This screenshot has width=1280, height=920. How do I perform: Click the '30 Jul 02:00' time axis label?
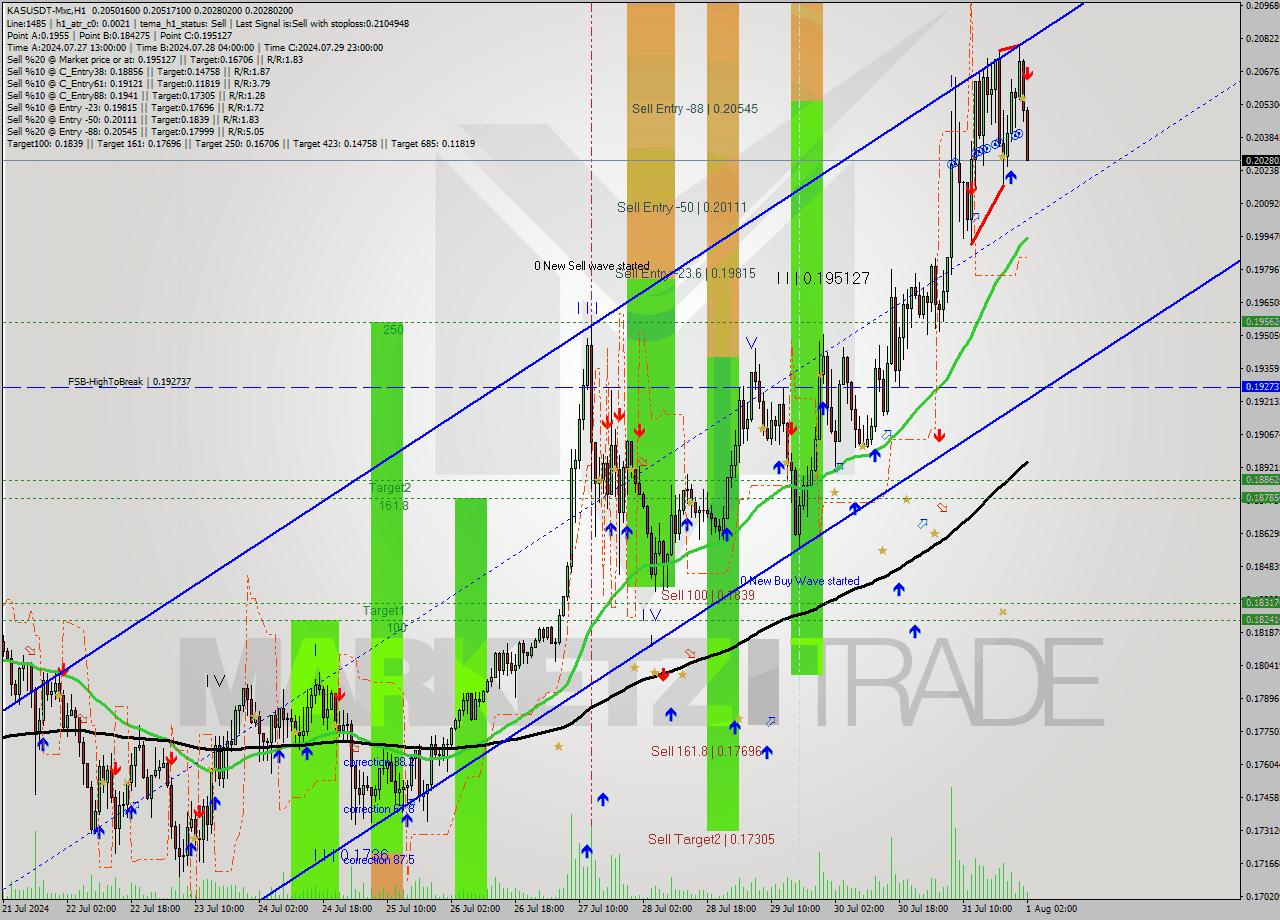click(859, 909)
